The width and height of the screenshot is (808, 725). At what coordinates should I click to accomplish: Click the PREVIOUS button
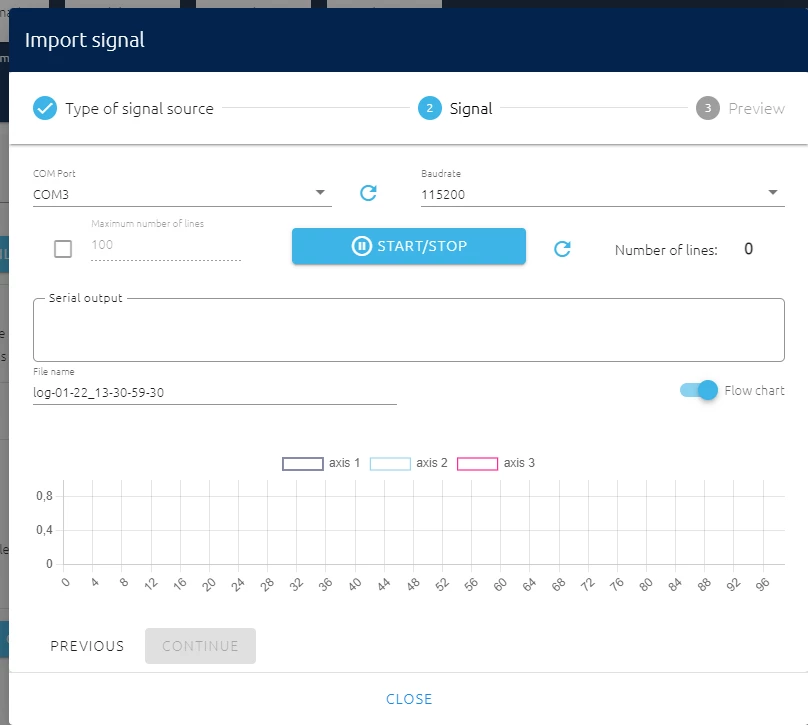coord(87,646)
